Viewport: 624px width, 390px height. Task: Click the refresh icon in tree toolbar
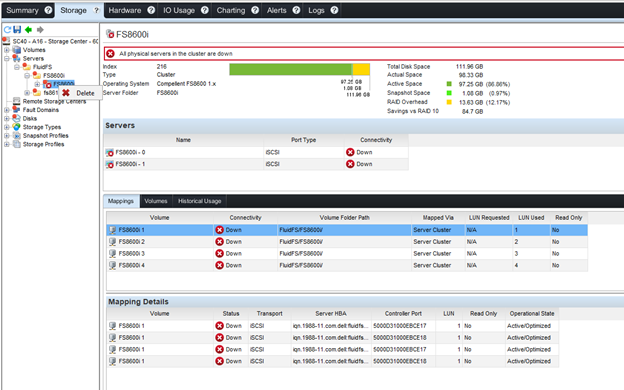pos(7,29)
